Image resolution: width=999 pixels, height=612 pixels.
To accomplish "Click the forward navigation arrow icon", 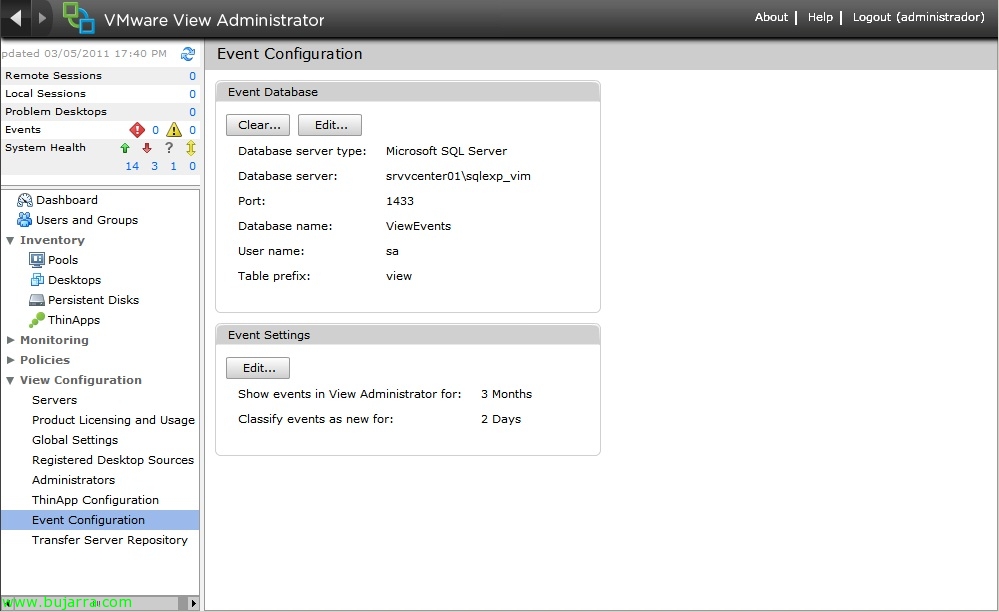I will [42, 18].
